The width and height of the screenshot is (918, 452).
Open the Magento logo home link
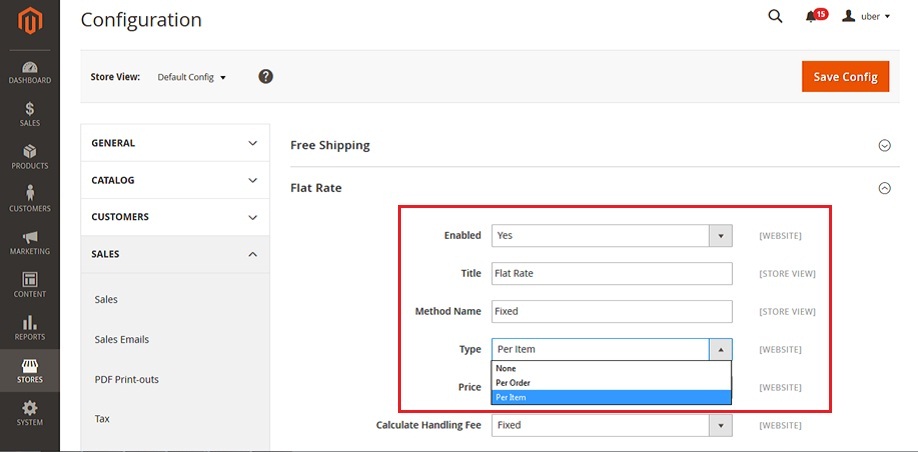[x=30, y=21]
